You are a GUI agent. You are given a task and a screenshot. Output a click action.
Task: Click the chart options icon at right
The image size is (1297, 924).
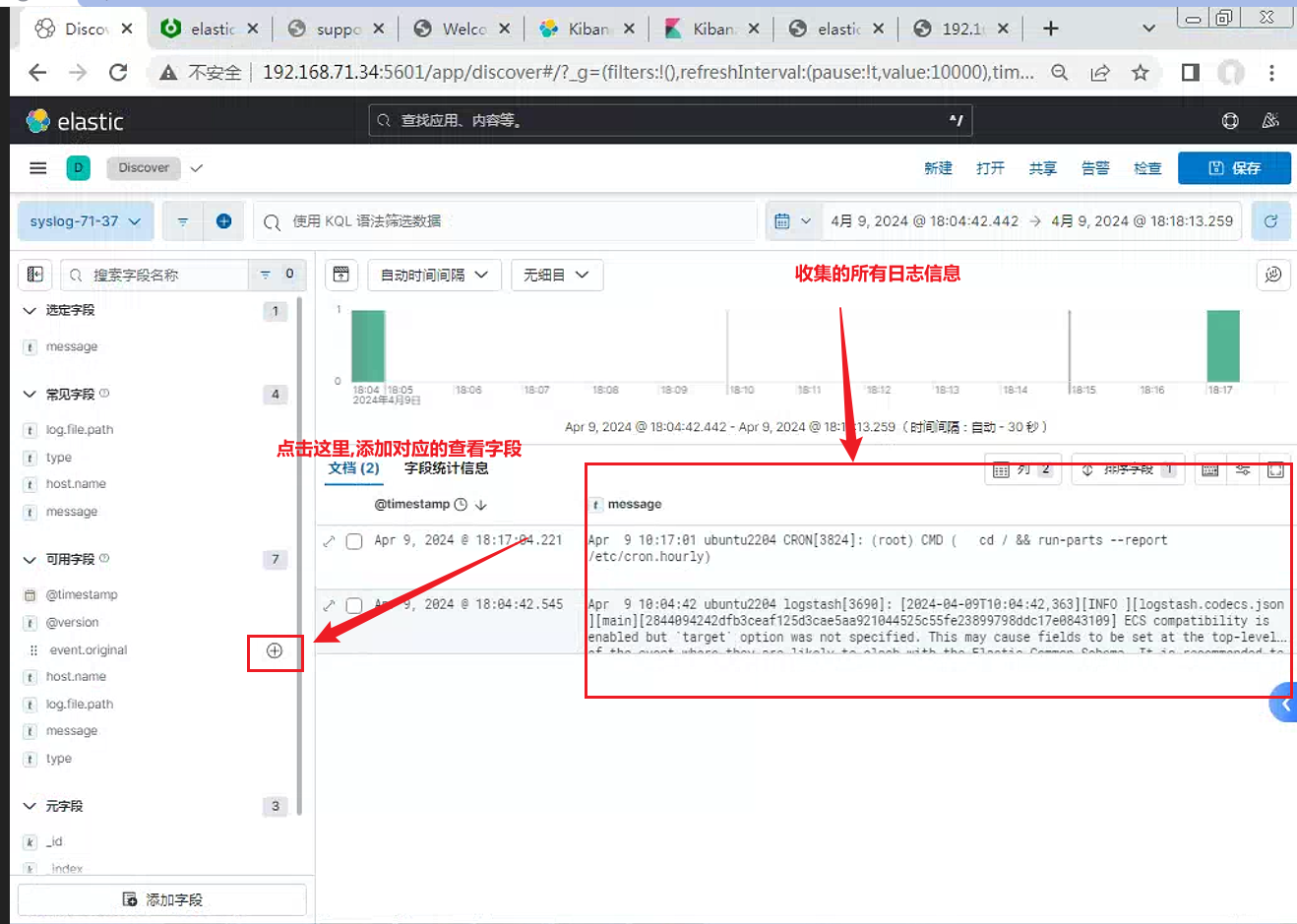[x=1273, y=275]
